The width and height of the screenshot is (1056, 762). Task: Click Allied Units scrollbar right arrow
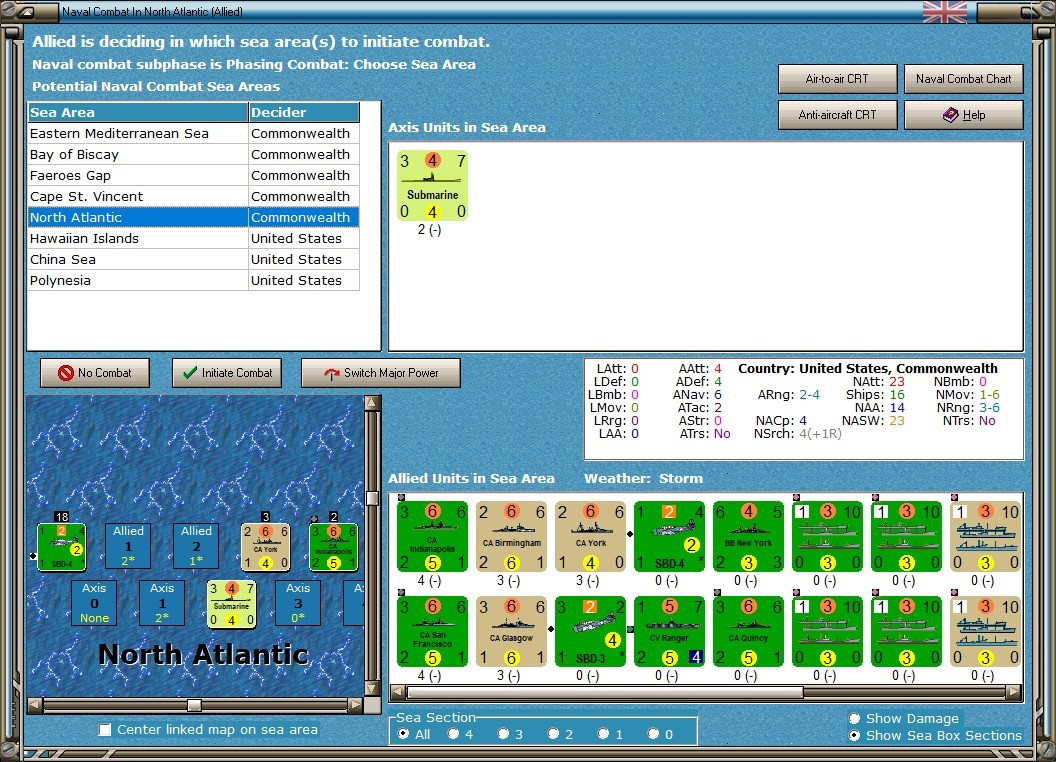[x=1014, y=692]
